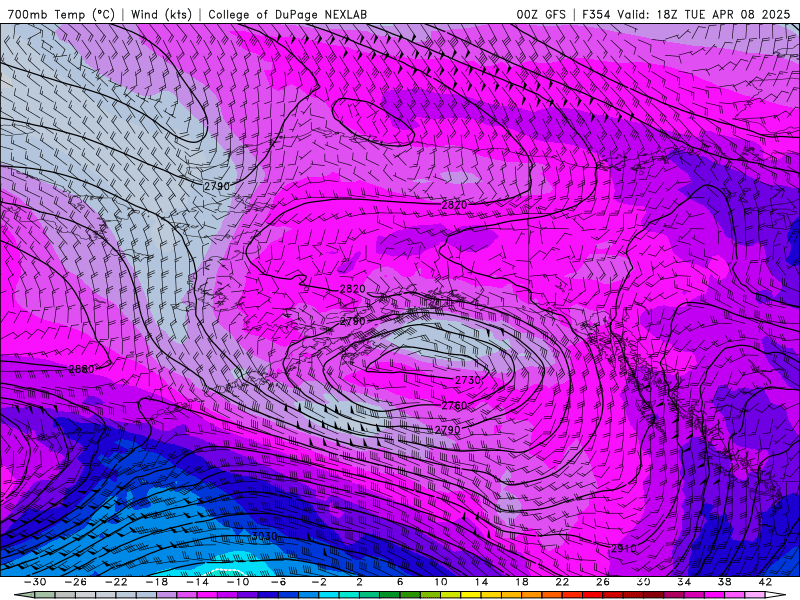Click the "700mb Temp (°C)" title text

pyautogui.click(x=61, y=14)
